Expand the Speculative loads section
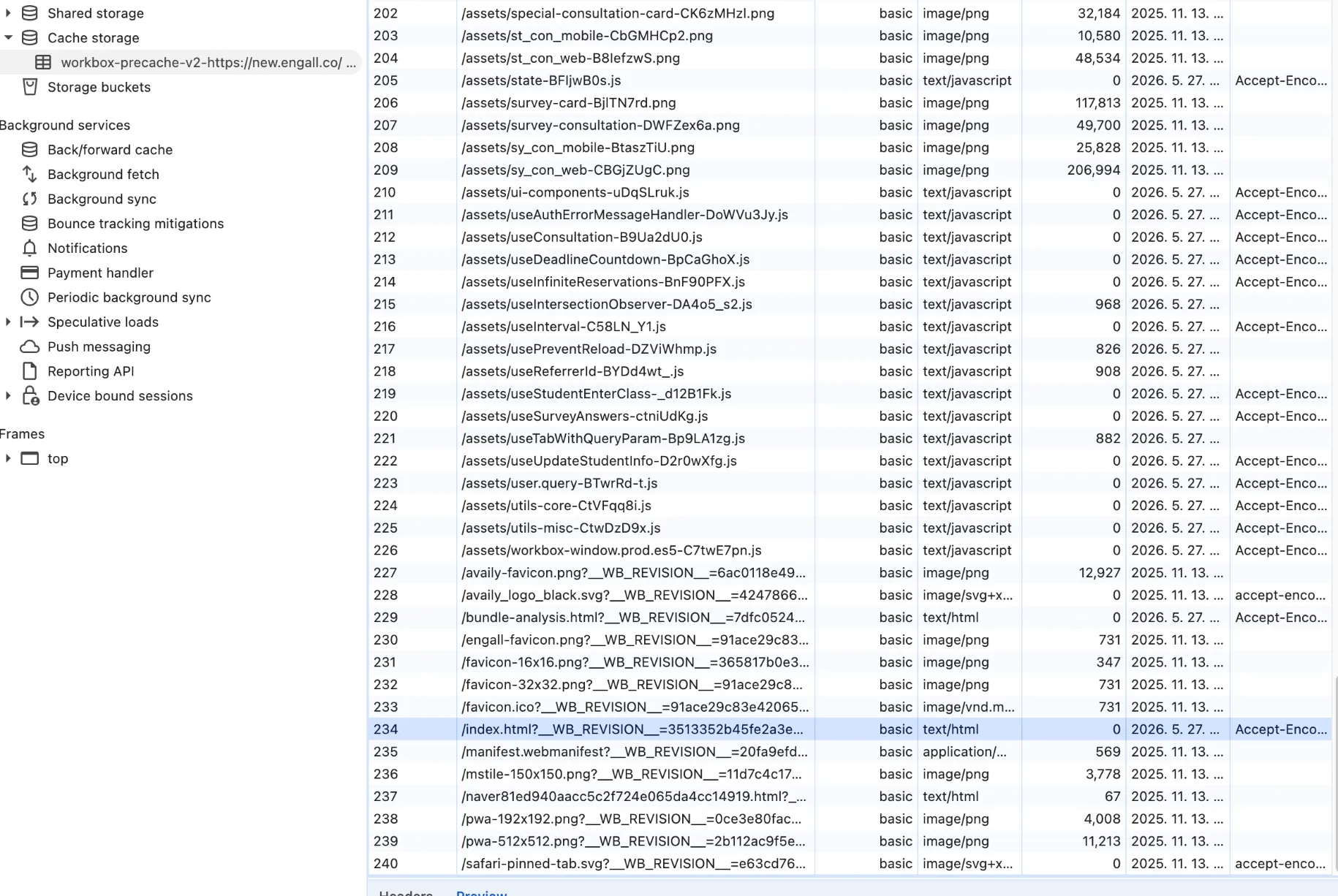This screenshot has height=896, width=1338. click(8, 322)
